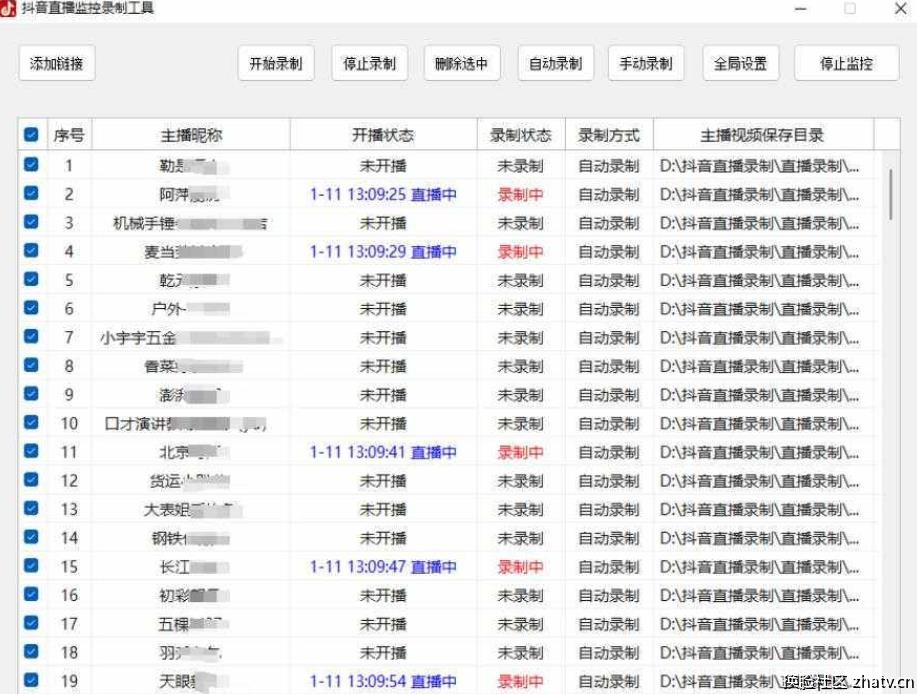Select '1-11 13:09:47 直播中' status cell

tap(383, 567)
